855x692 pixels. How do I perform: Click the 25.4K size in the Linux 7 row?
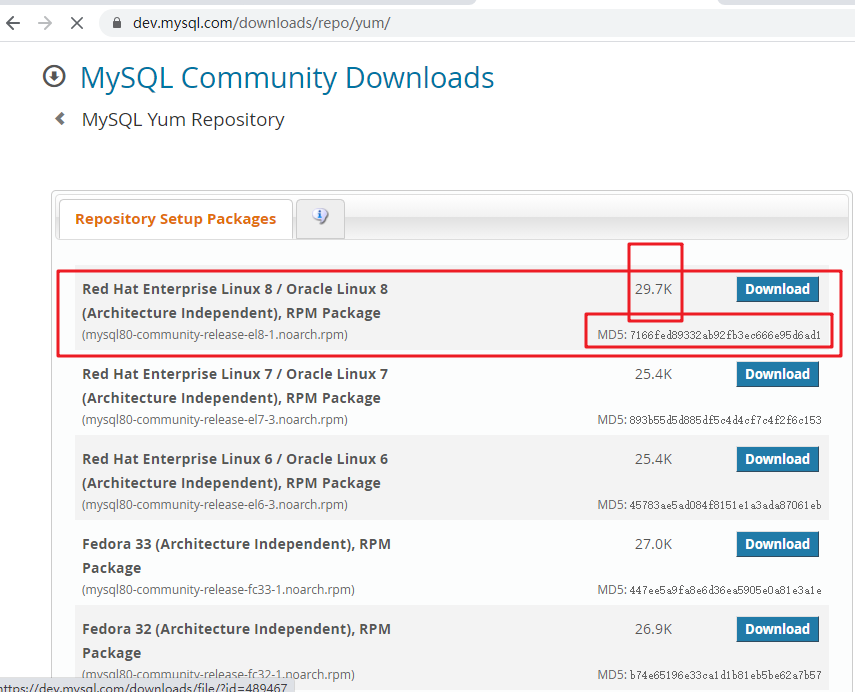(653, 374)
